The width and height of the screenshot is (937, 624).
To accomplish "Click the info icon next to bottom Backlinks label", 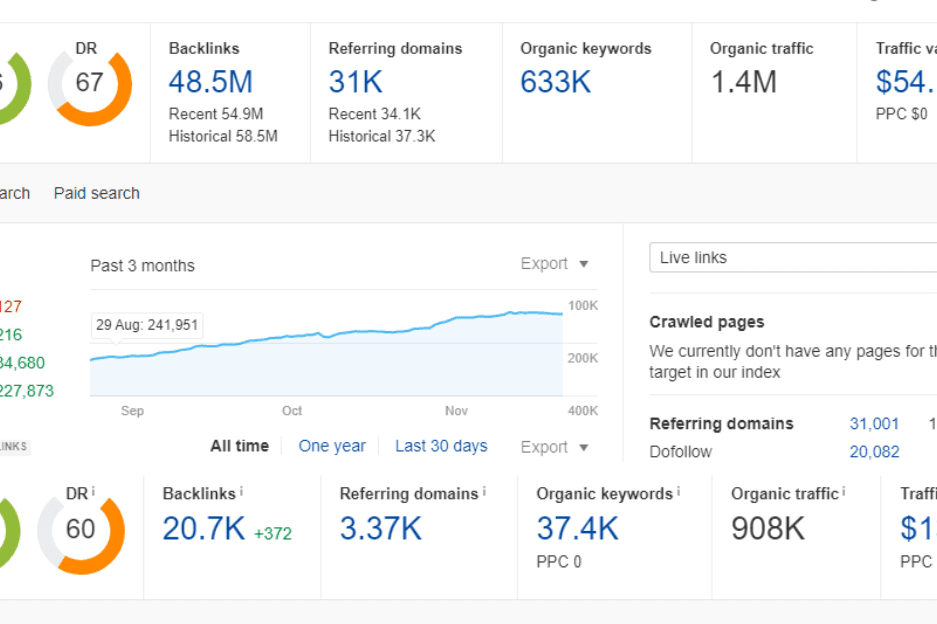I will point(241,491).
